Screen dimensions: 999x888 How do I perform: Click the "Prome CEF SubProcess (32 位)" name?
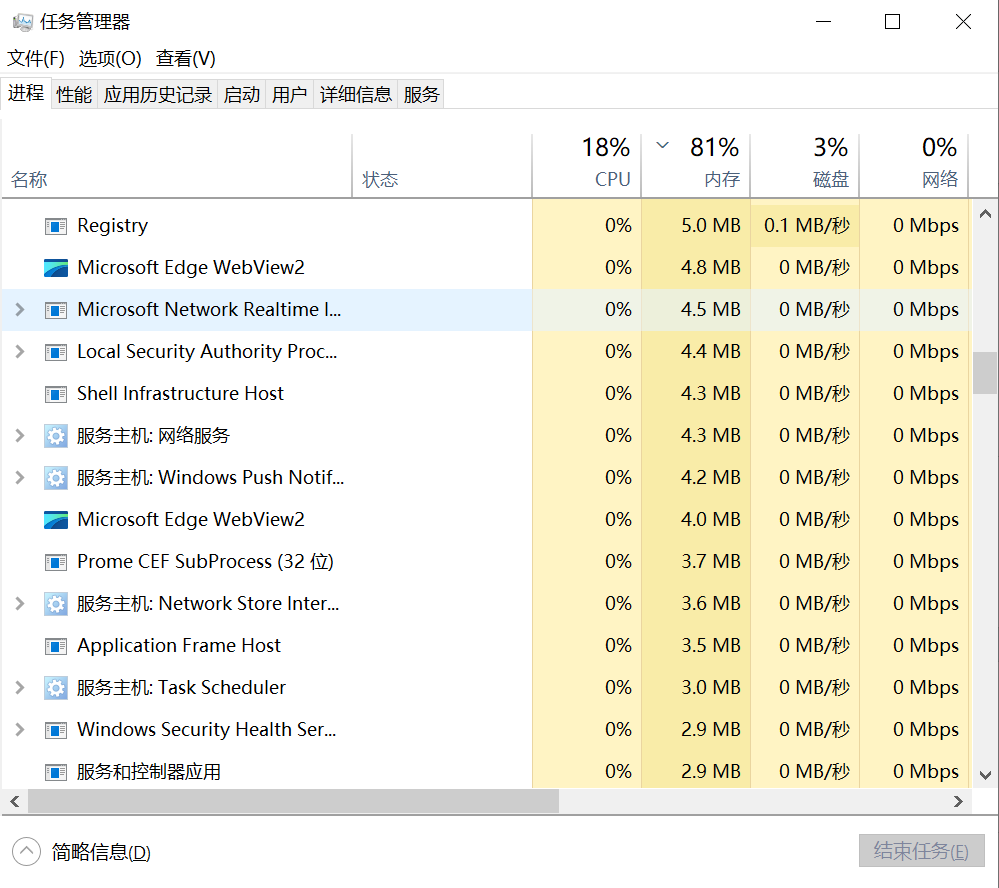point(205,562)
